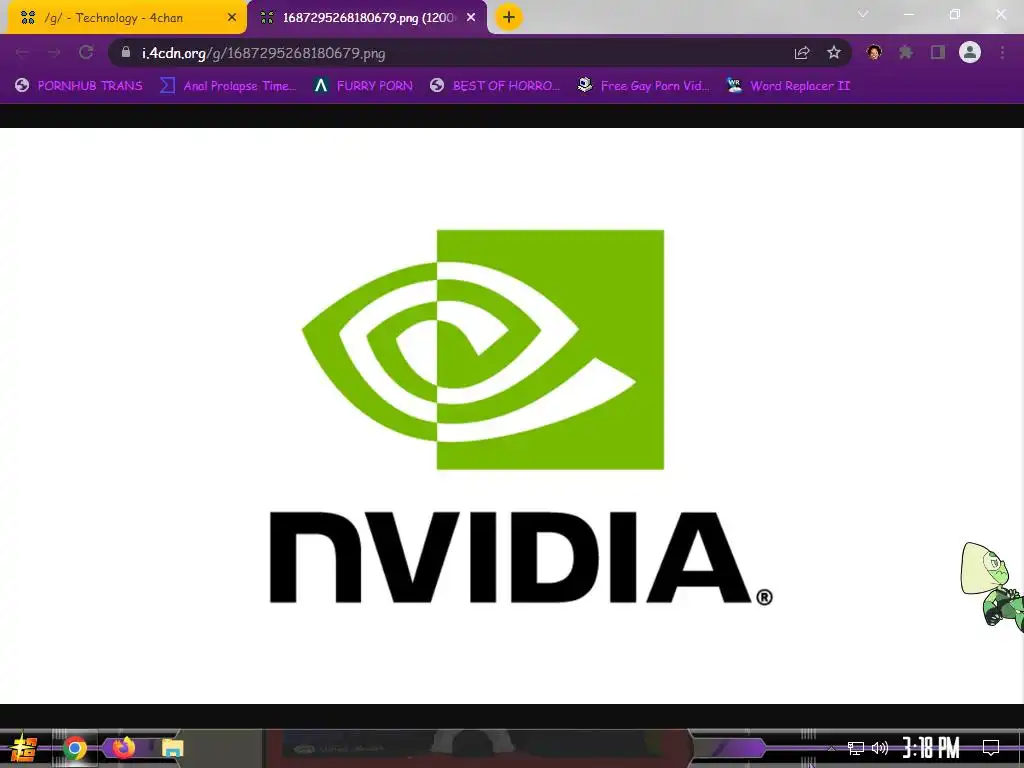Share this page using the share icon

coord(802,53)
